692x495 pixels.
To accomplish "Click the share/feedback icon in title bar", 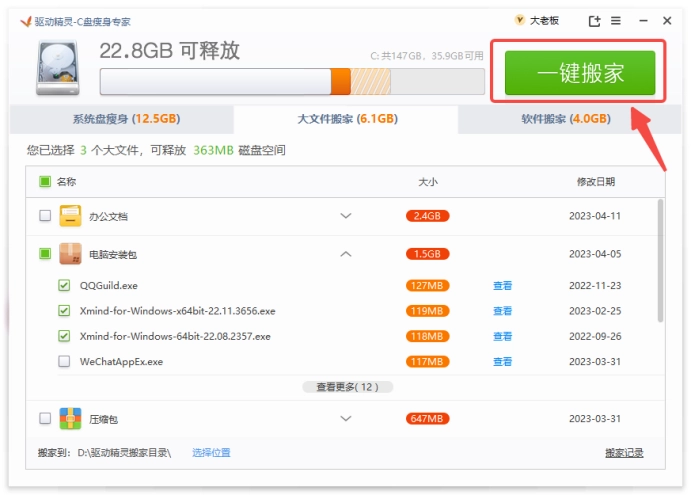I will point(595,21).
